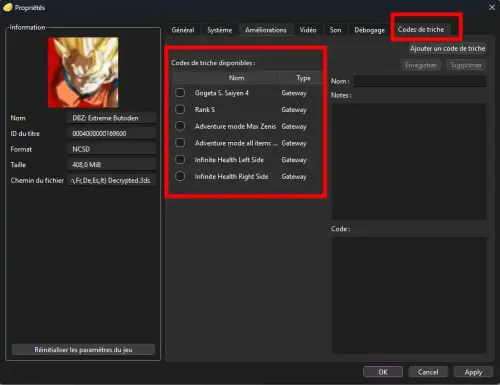Tick the Rank S cheat checkbox
The image size is (500, 385).
(x=180, y=109)
